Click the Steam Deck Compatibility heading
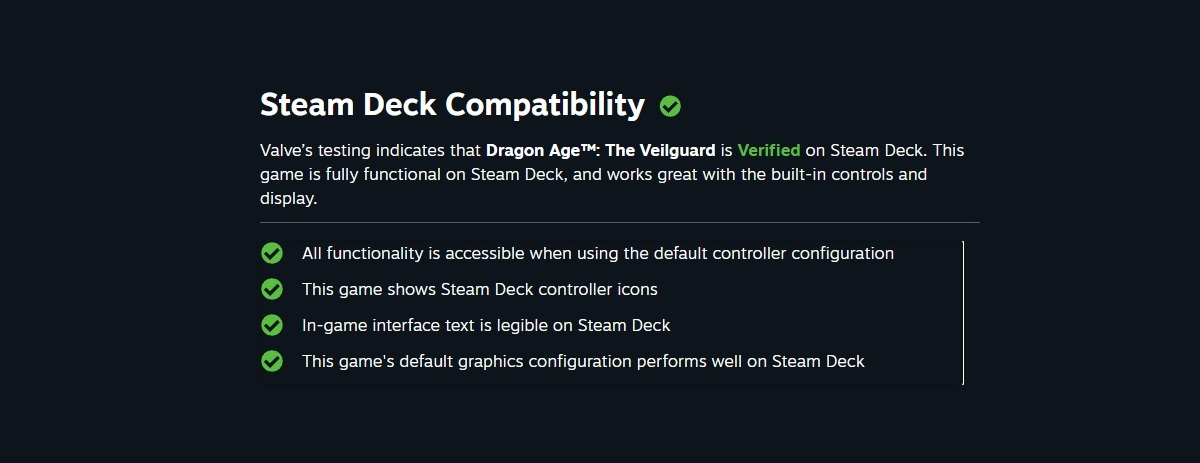1200x463 pixels. (x=452, y=104)
